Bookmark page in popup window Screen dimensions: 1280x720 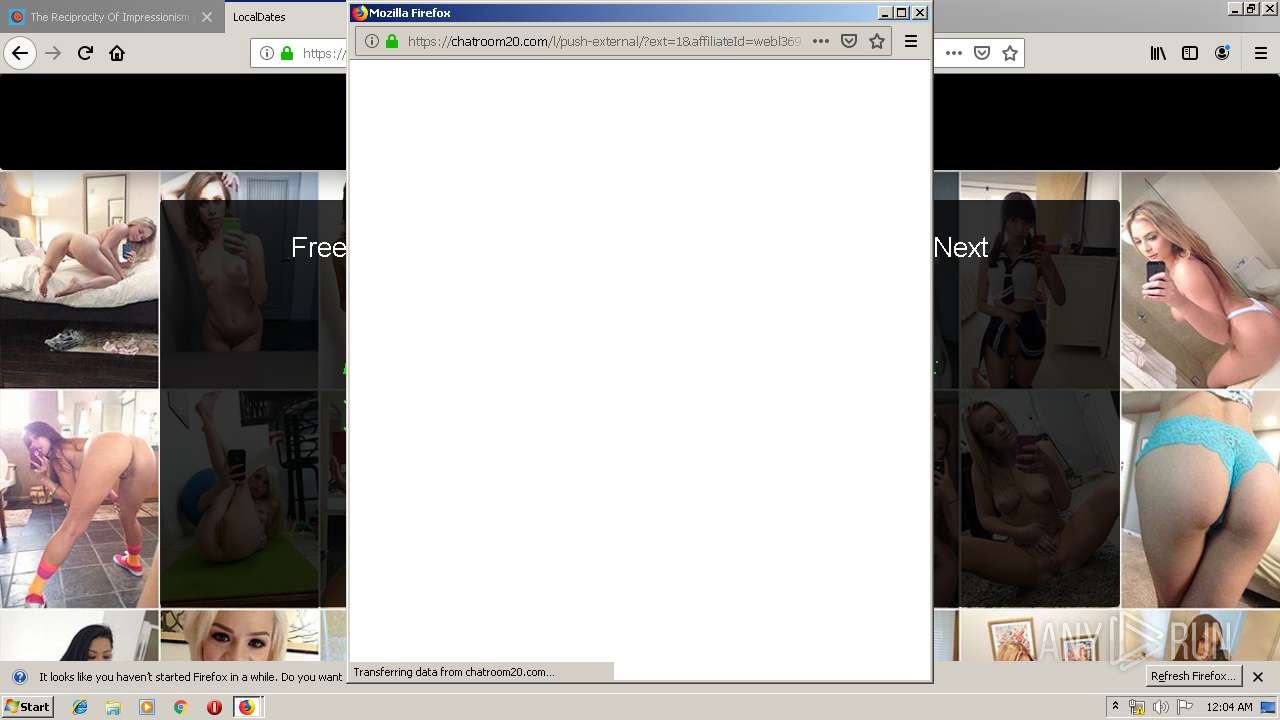click(877, 41)
